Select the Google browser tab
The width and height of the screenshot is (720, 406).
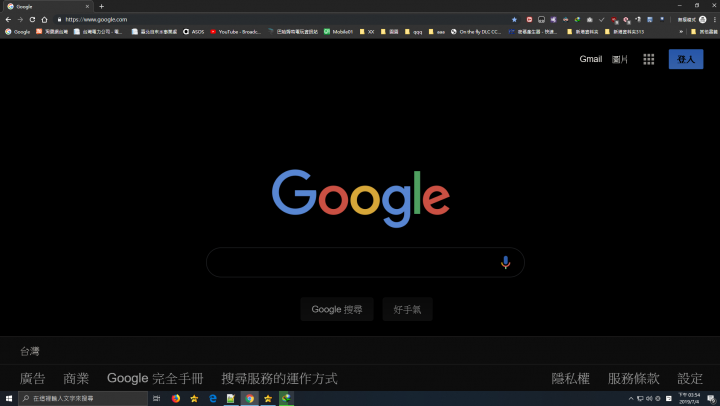[46, 6]
